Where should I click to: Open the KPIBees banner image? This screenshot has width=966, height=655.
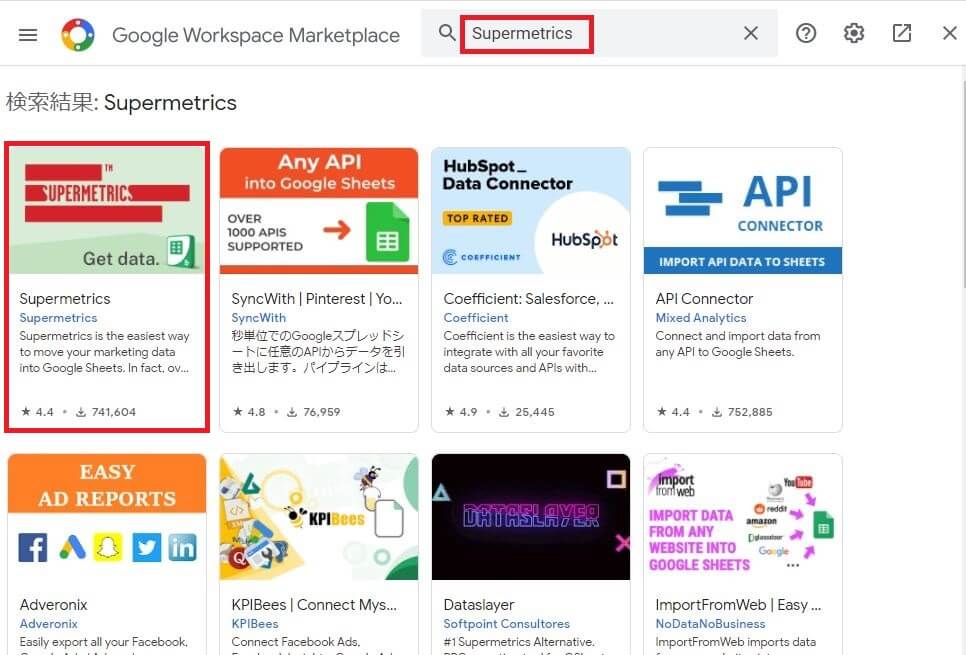pyautogui.click(x=319, y=517)
